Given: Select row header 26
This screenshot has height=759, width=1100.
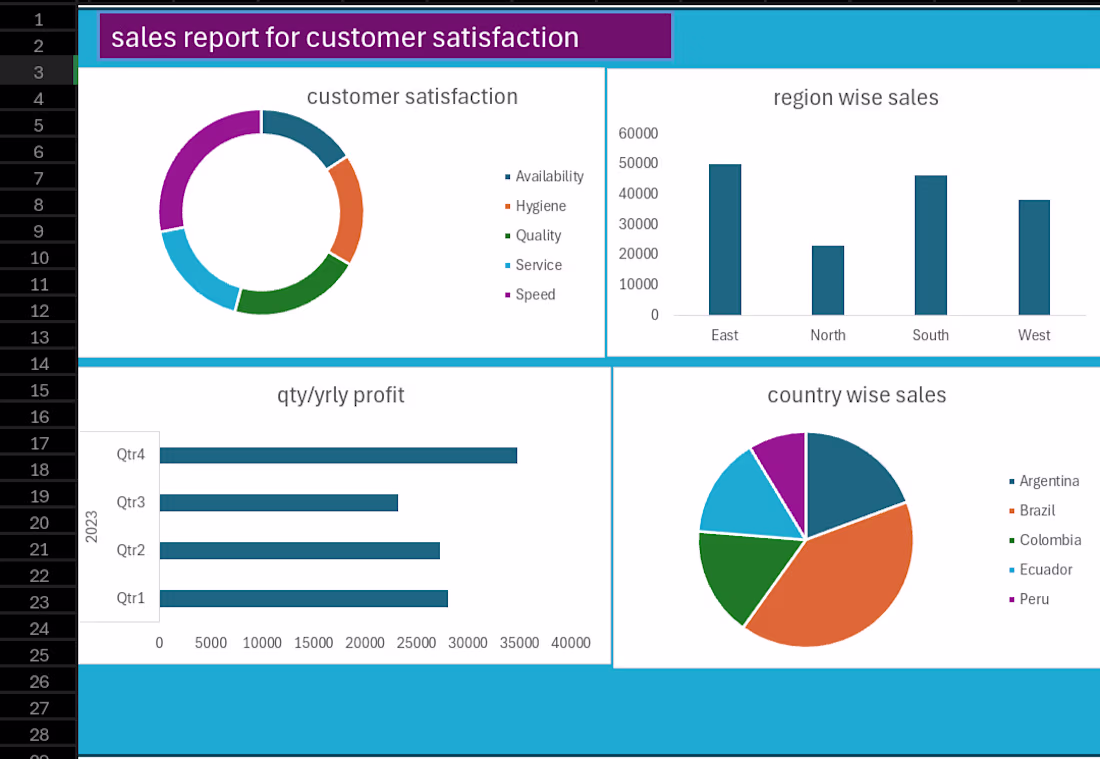Looking at the screenshot, I should pyautogui.click(x=38, y=682).
